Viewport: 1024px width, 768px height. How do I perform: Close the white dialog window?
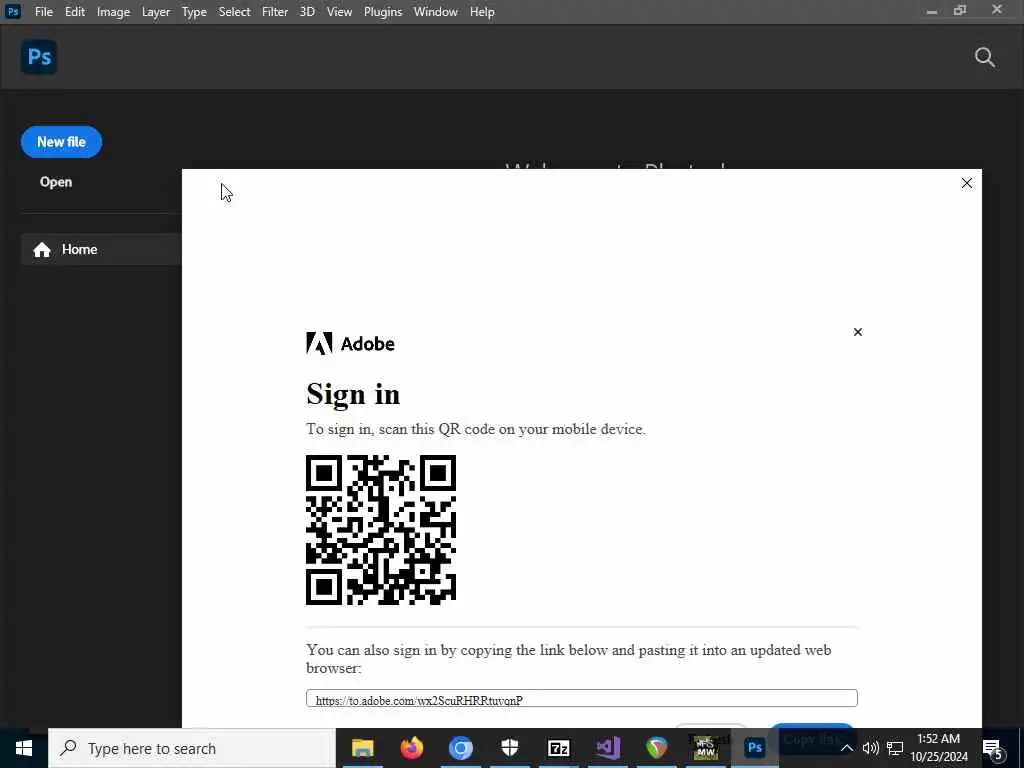pos(967,184)
